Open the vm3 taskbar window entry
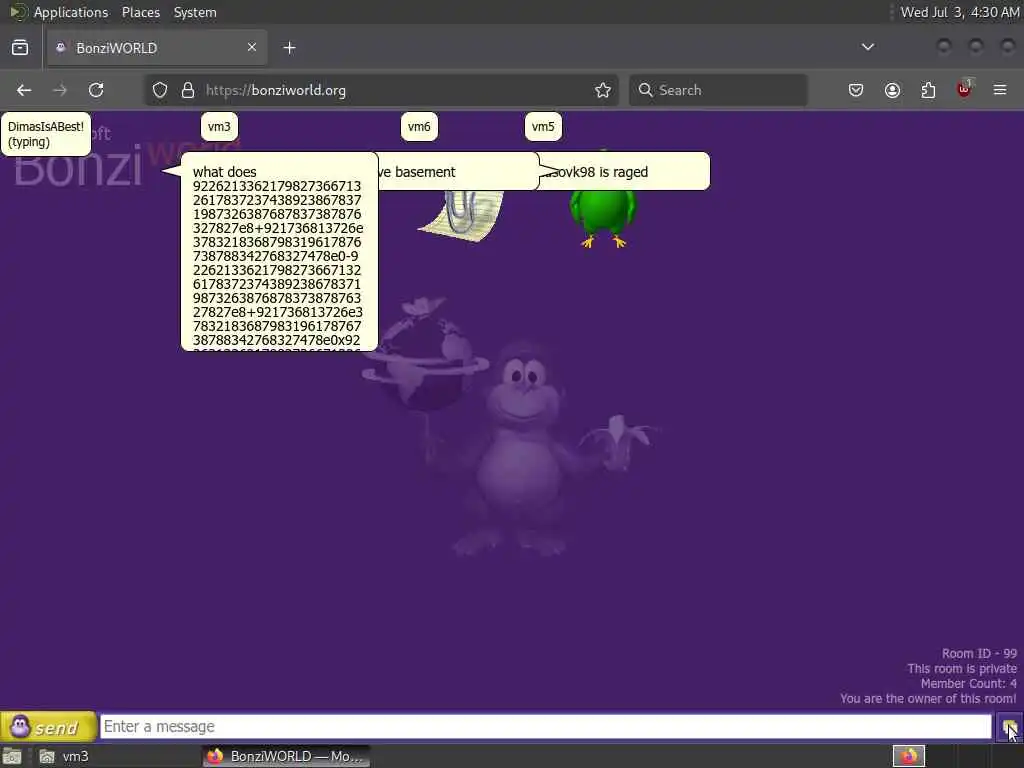 pos(65,756)
